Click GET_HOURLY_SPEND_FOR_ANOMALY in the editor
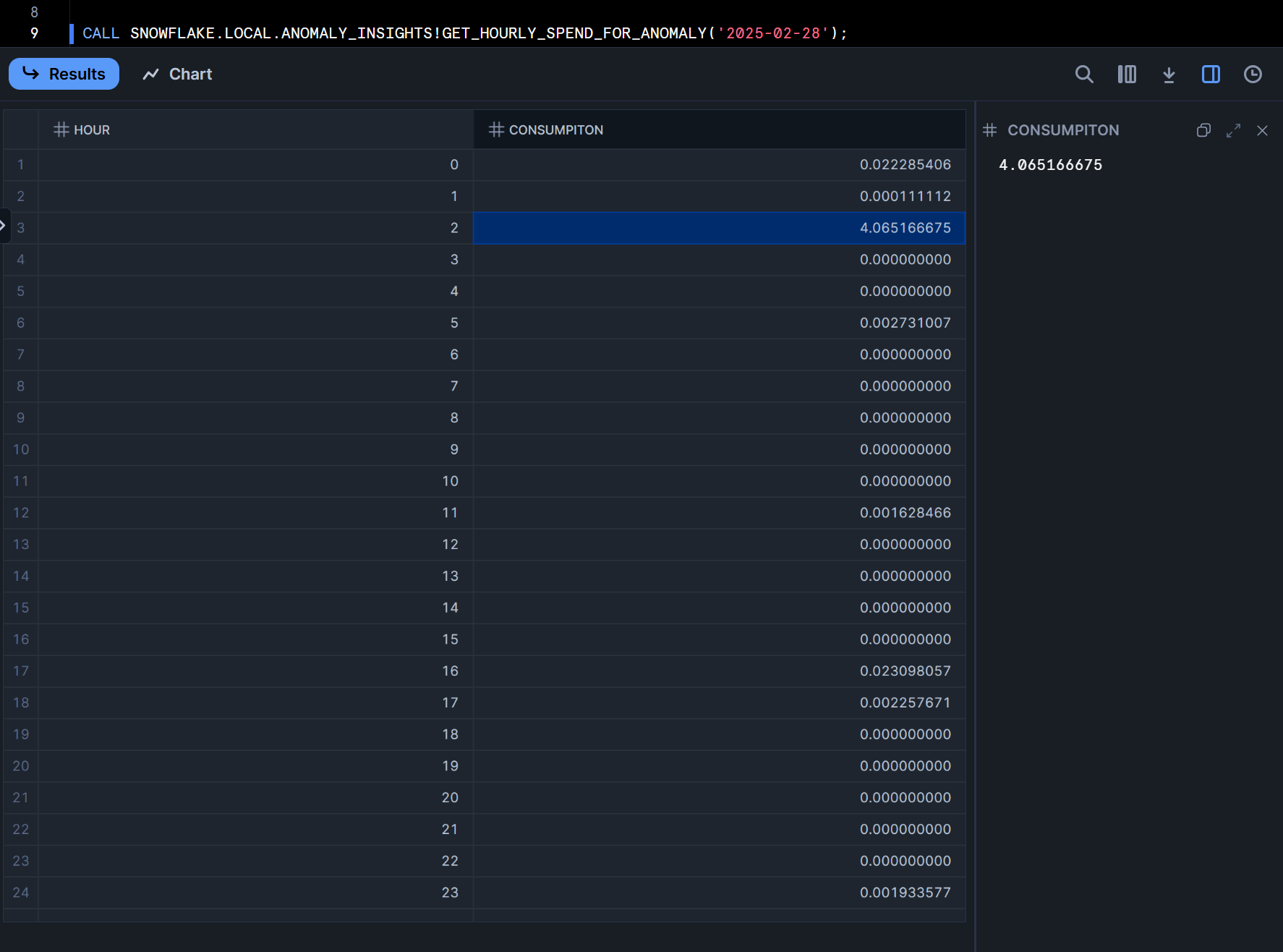Viewport: 1283px width, 952px height. tap(574, 33)
